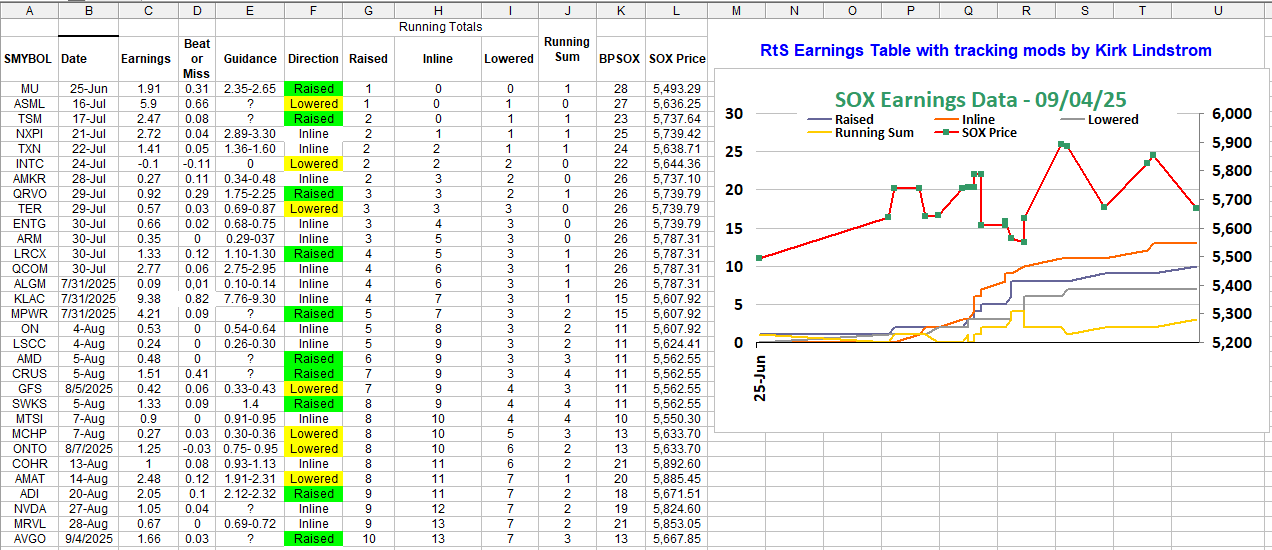Select the column L header

(x=677, y=10)
